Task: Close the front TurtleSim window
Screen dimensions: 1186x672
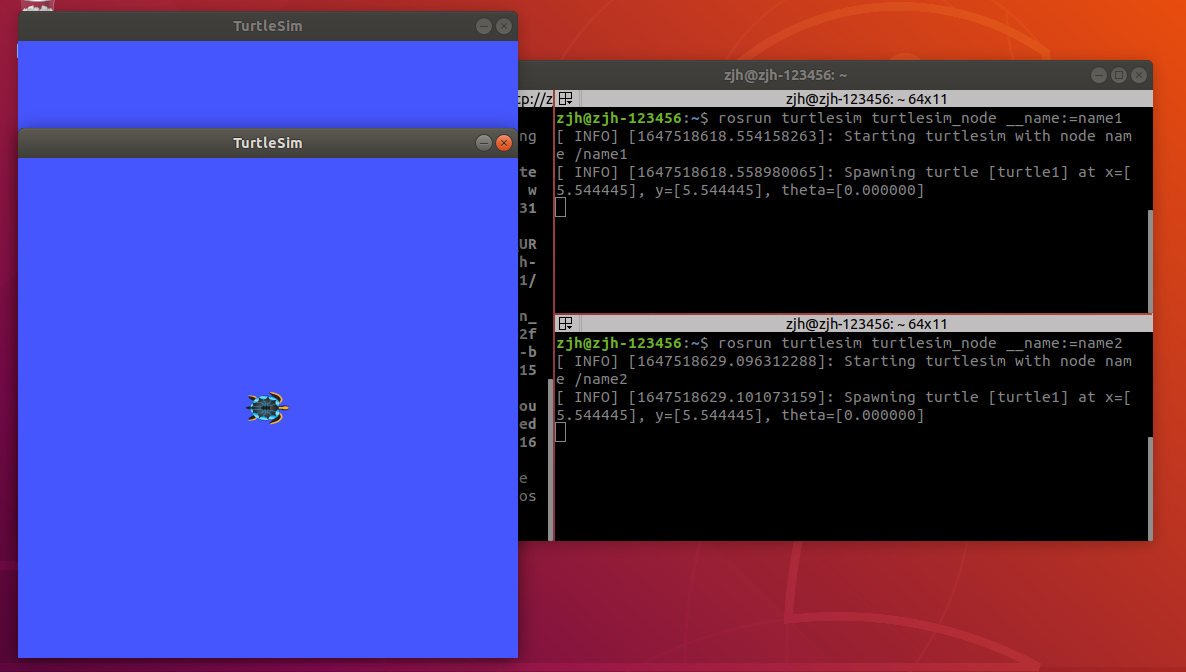Action: [504, 143]
